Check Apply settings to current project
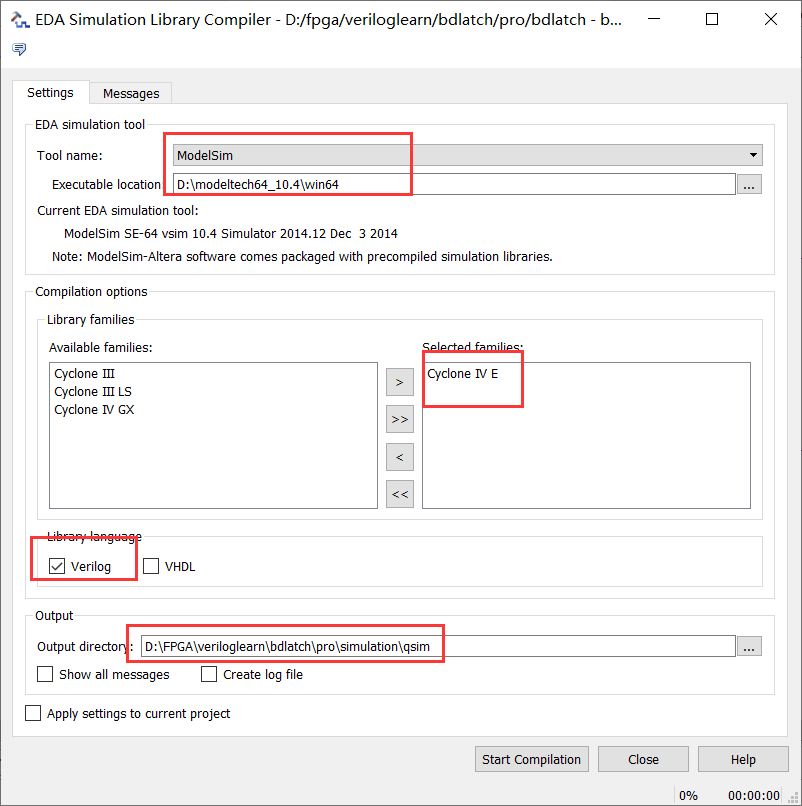Image resolution: width=802 pixels, height=806 pixels. pyautogui.click(x=33, y=713)
